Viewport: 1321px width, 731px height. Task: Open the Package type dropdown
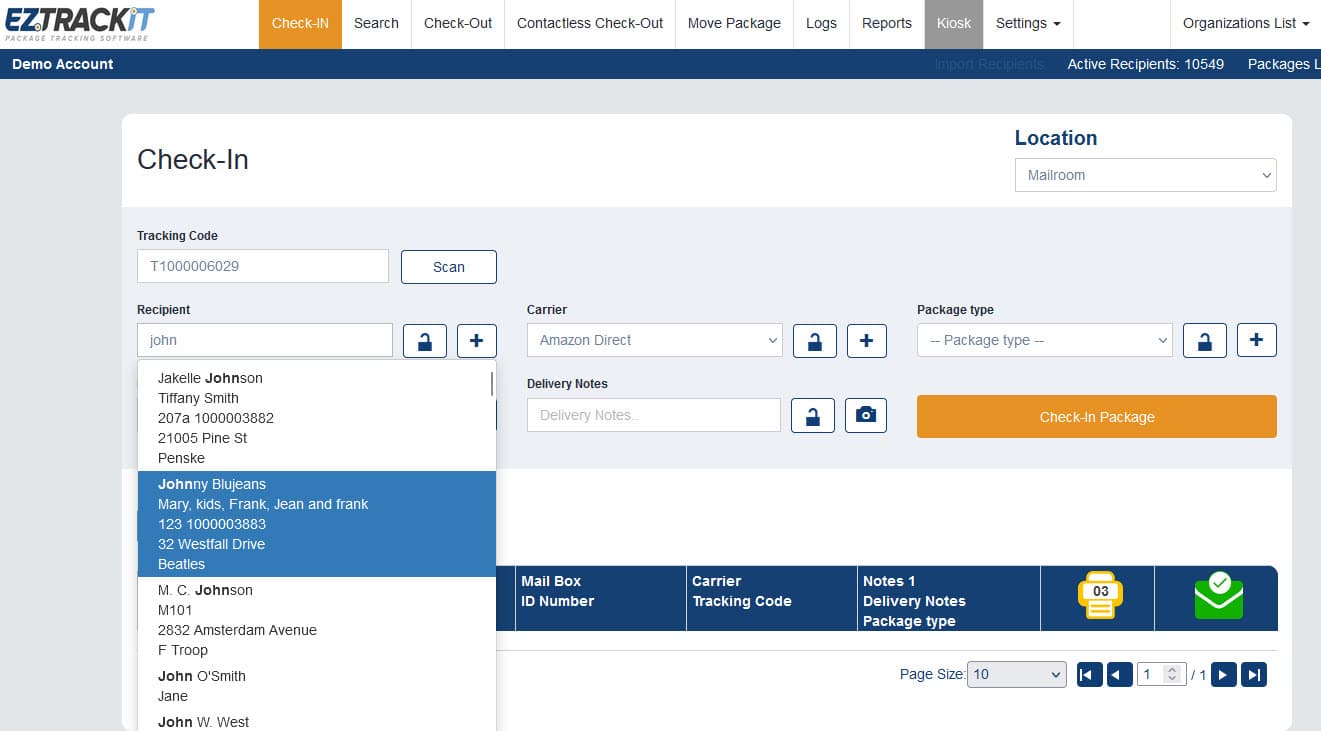pyautogui.click(x=1044, y=341)
